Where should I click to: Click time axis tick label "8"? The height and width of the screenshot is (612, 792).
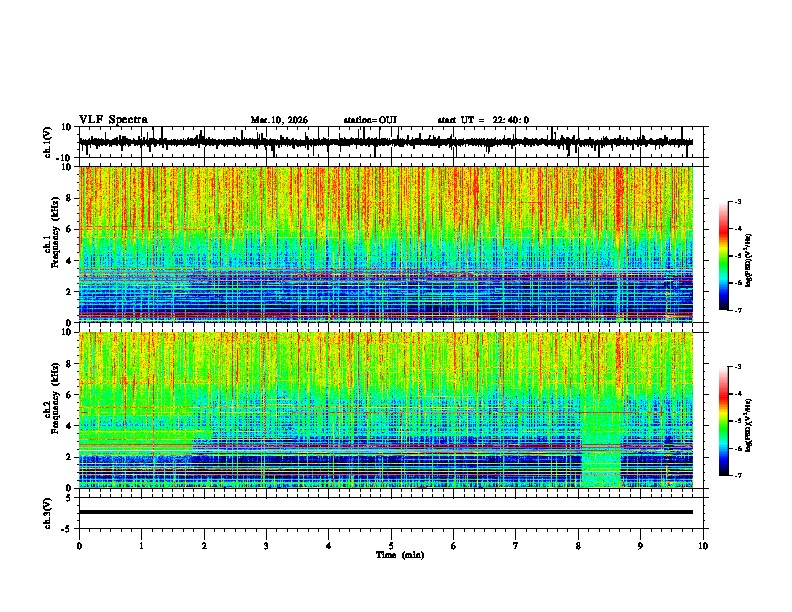(578, 546)
